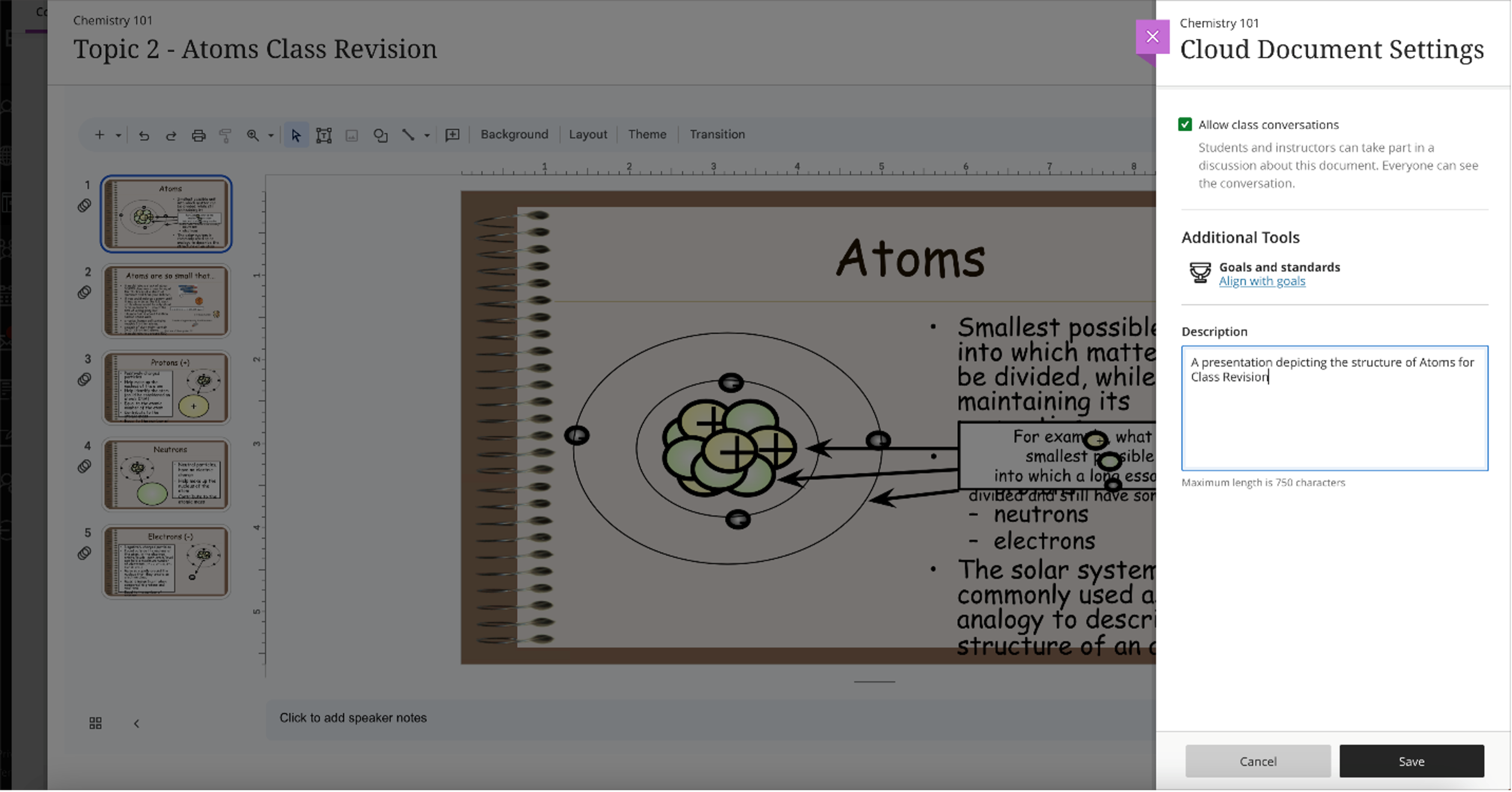Click the add comment icon
The height and width of the screenshot is (792, 1512).
(x=452, y=135)
